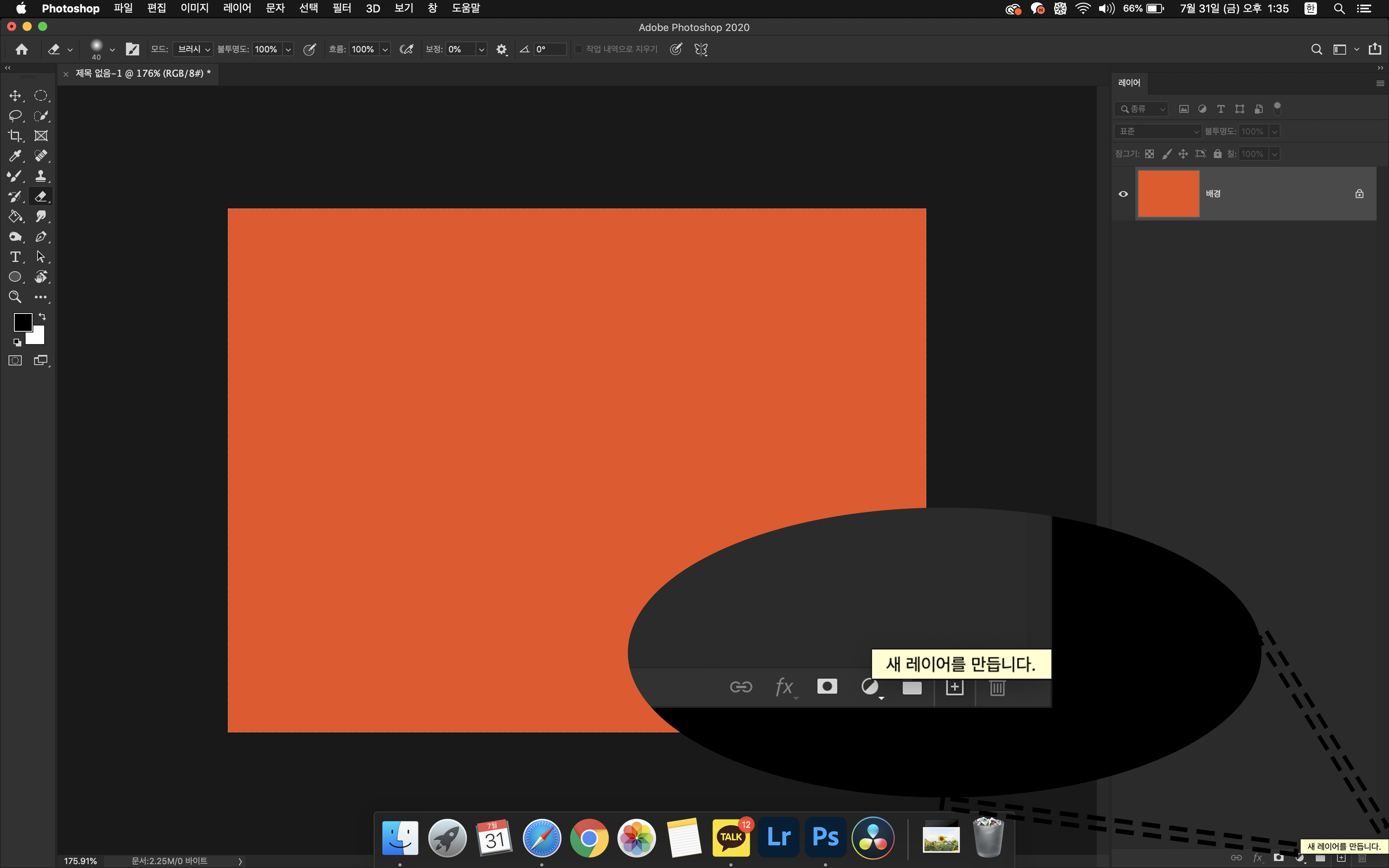Click the 레이어 panel tab
Screen dimensions: 1389x868
click(x=1129, y=83)
